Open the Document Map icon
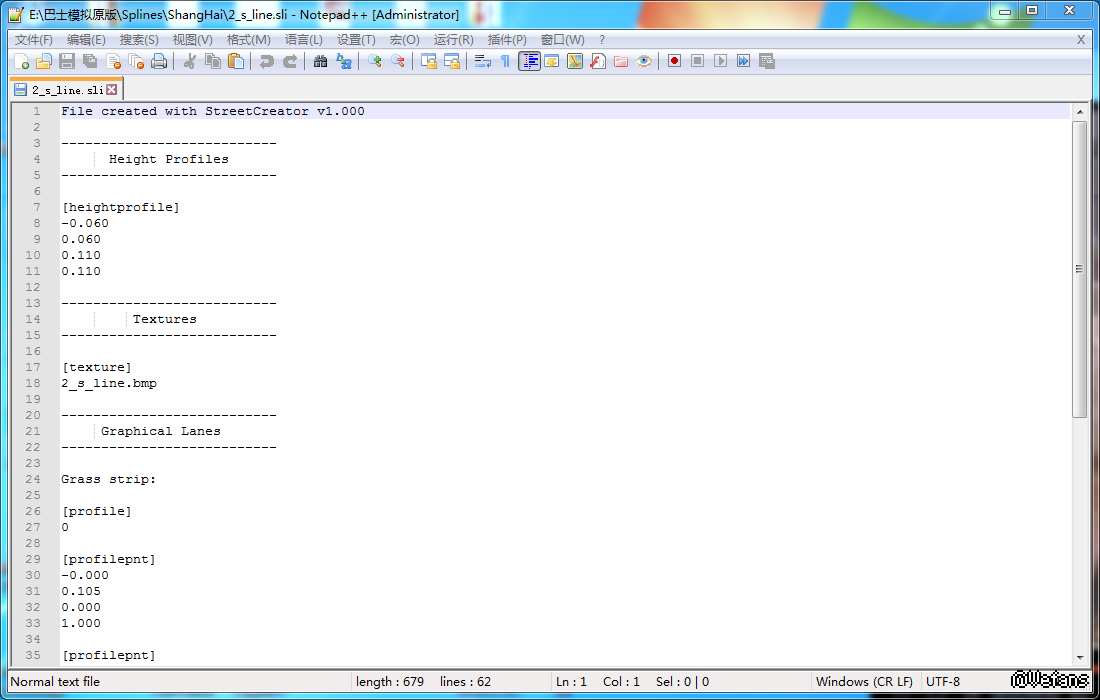Viewport: 1100px width, 700px height. click(x=575, y=62)
